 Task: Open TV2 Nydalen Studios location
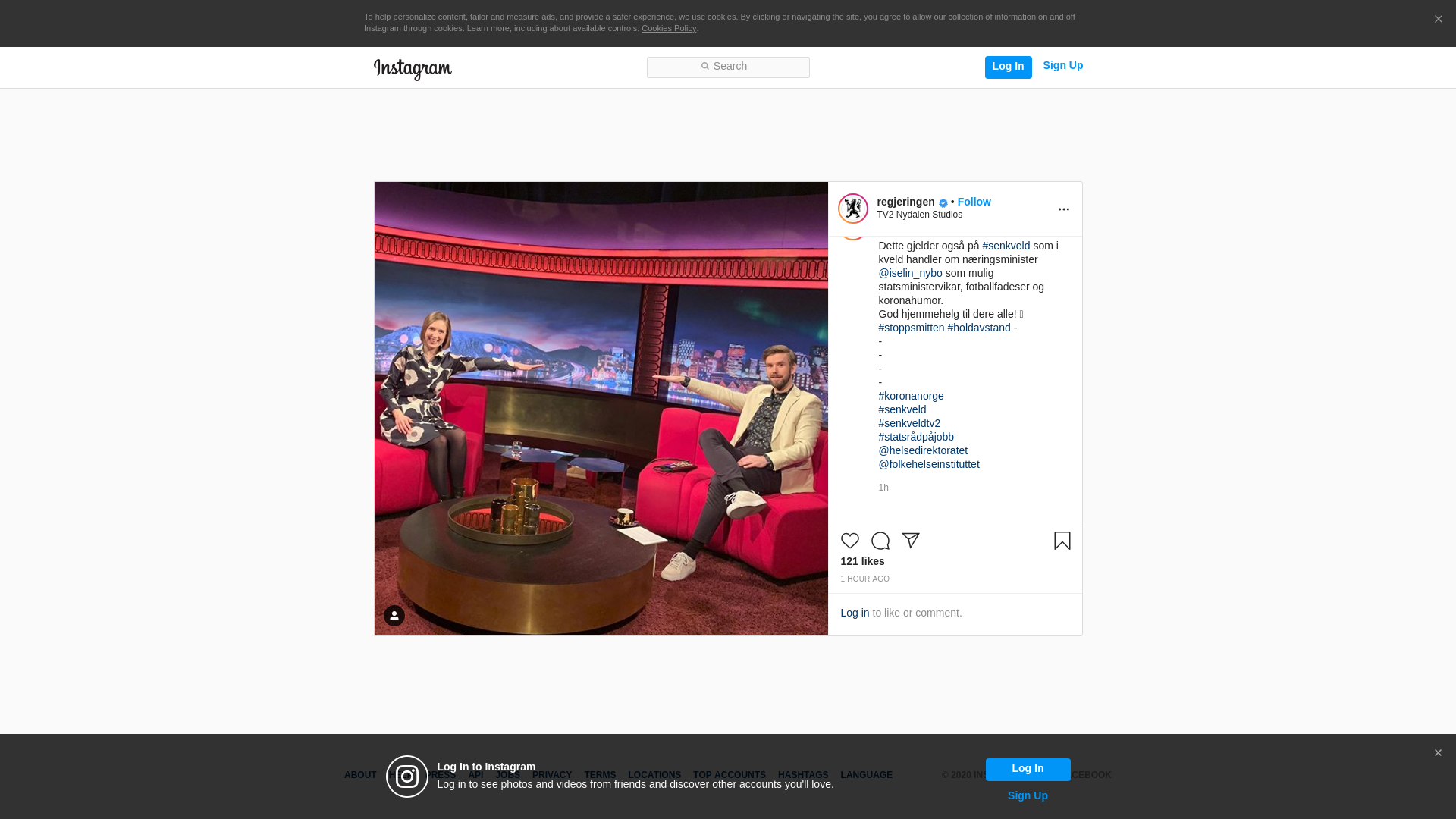click(x=919, y=215)
